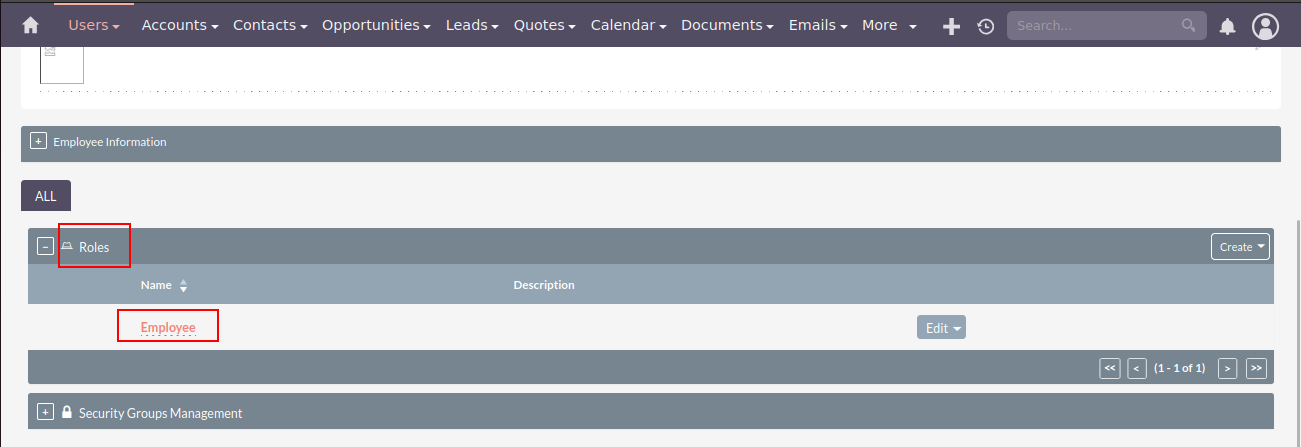Viewport: 1301px width, 447px height.
Task: Open the More menu
Action: coord(889,25)
